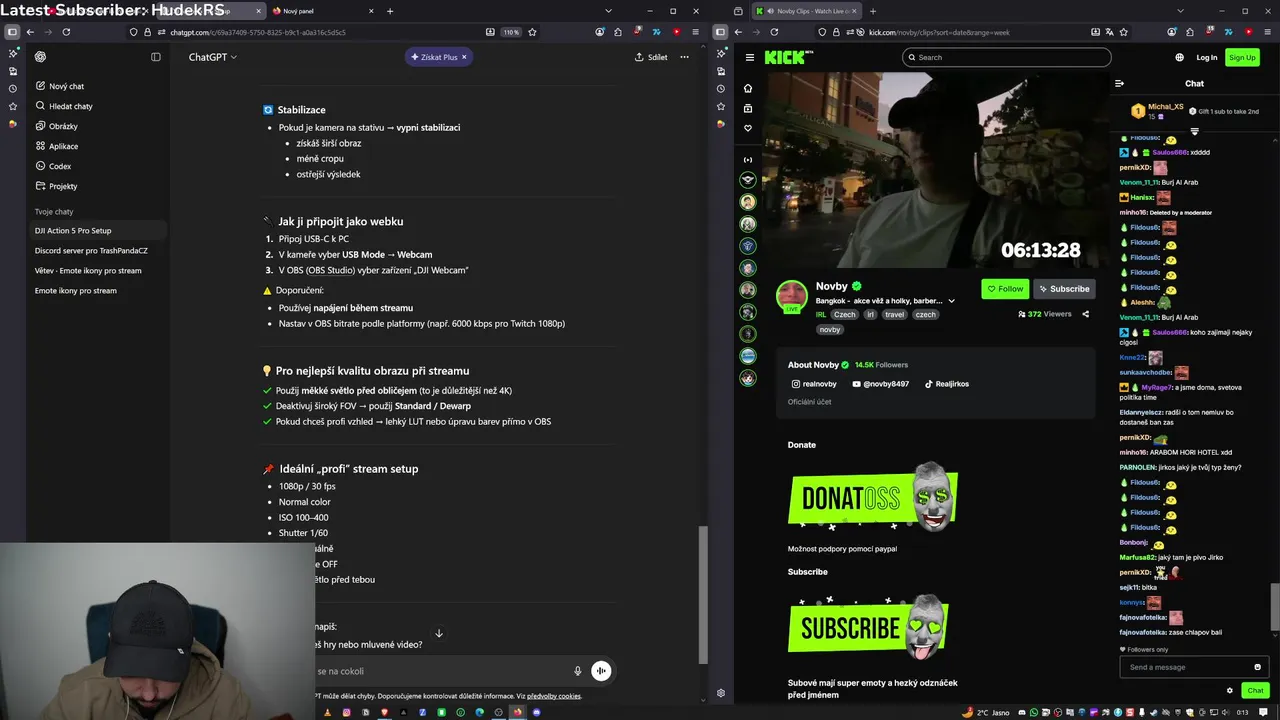The height and width of the screenshot is (720, 1280).
Task: Open ChatGPT three-dot options menu
Action: 684,57
